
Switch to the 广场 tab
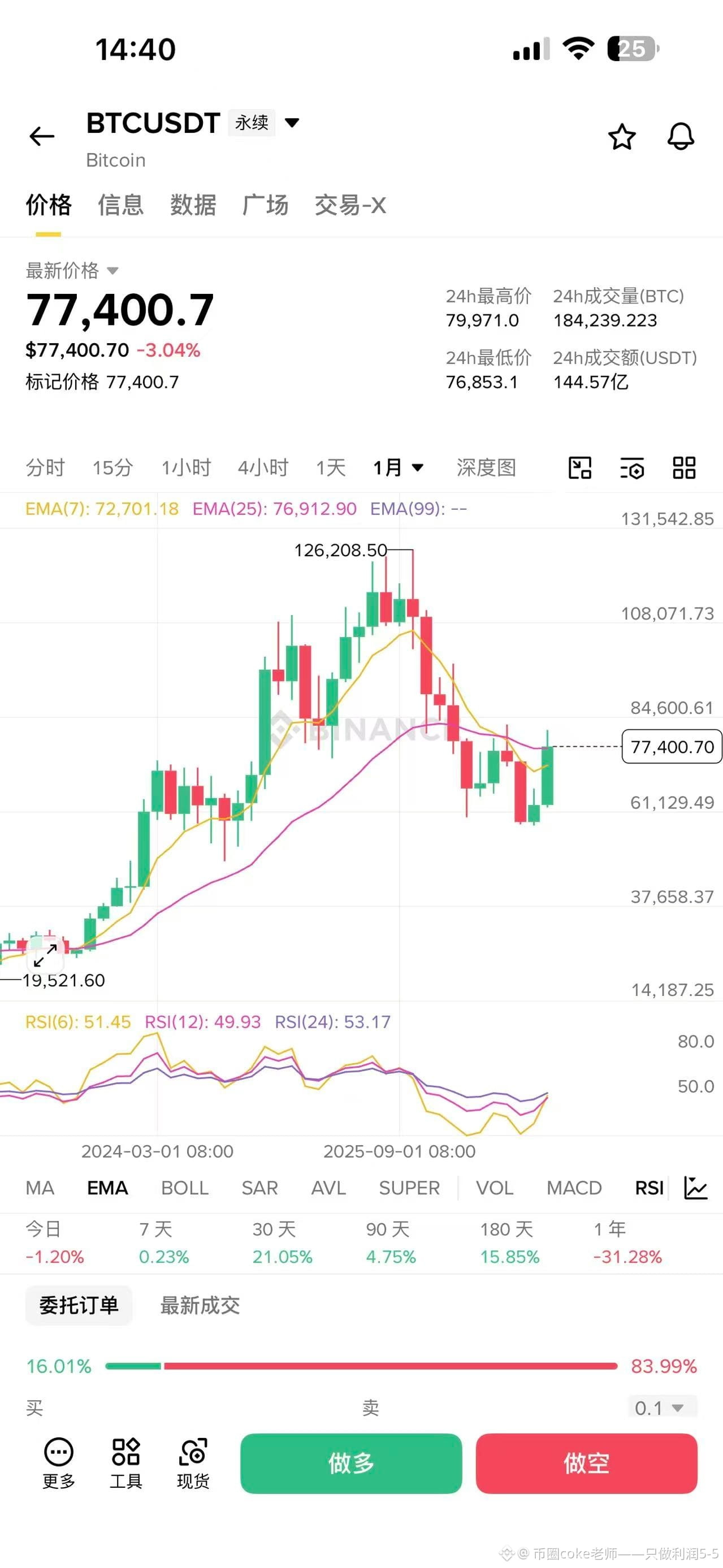click(x=265, y=205)
